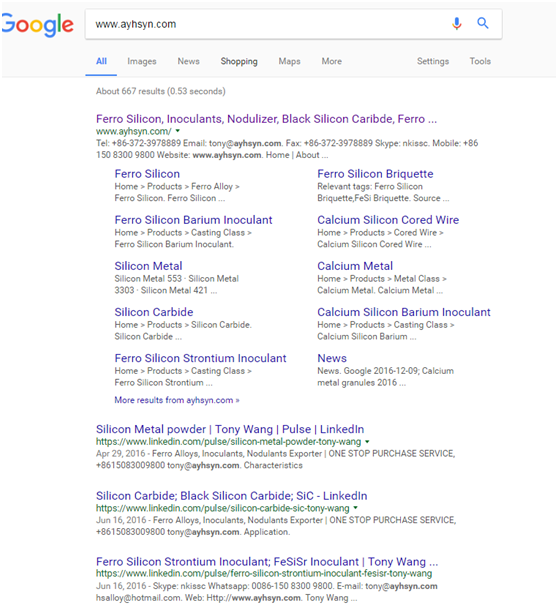Click More results from ayhsyn.com
This screenshot has height=610, width=558.
(x=177, y=400)
